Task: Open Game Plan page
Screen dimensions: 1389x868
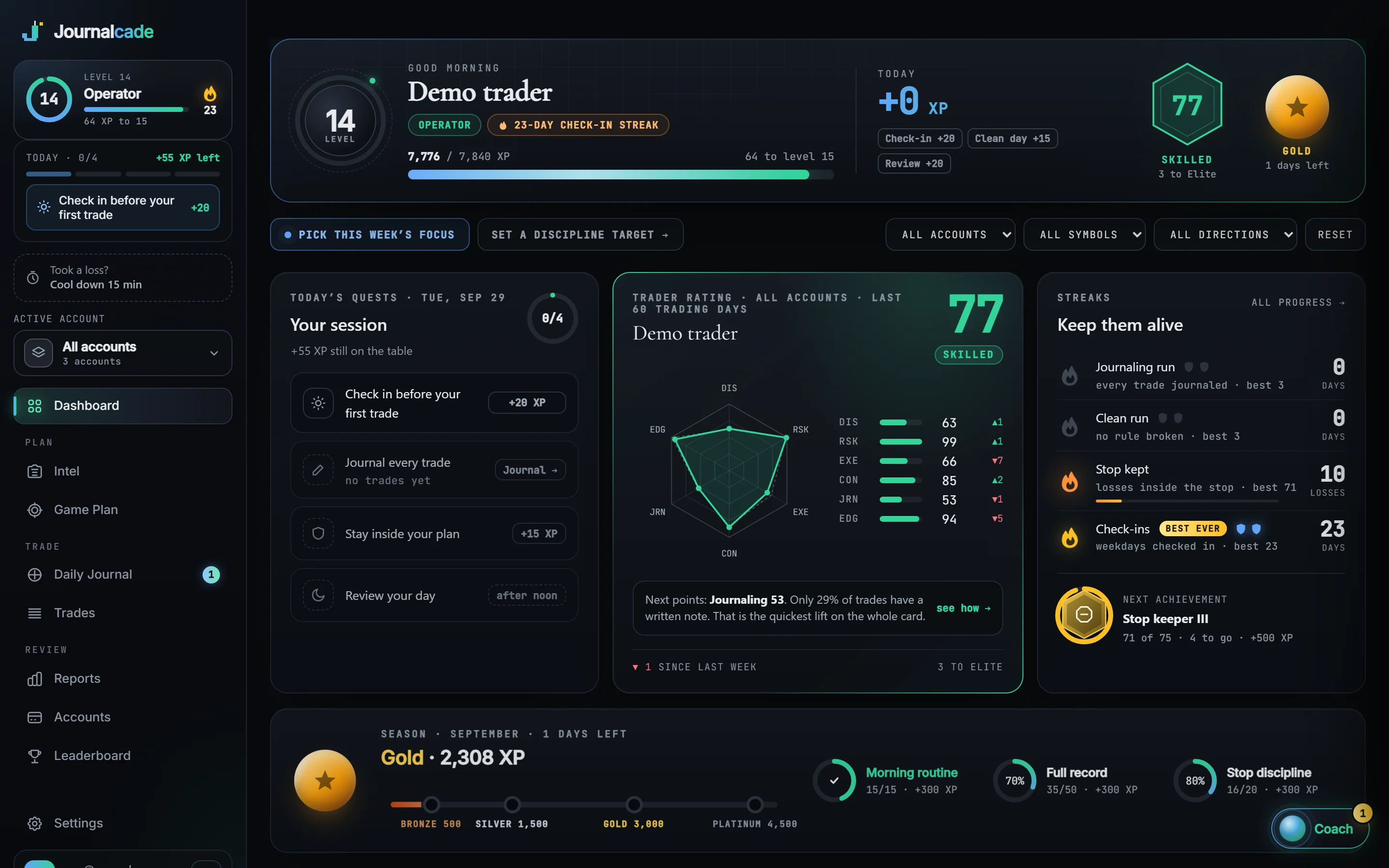Action: tap(123, 510)
